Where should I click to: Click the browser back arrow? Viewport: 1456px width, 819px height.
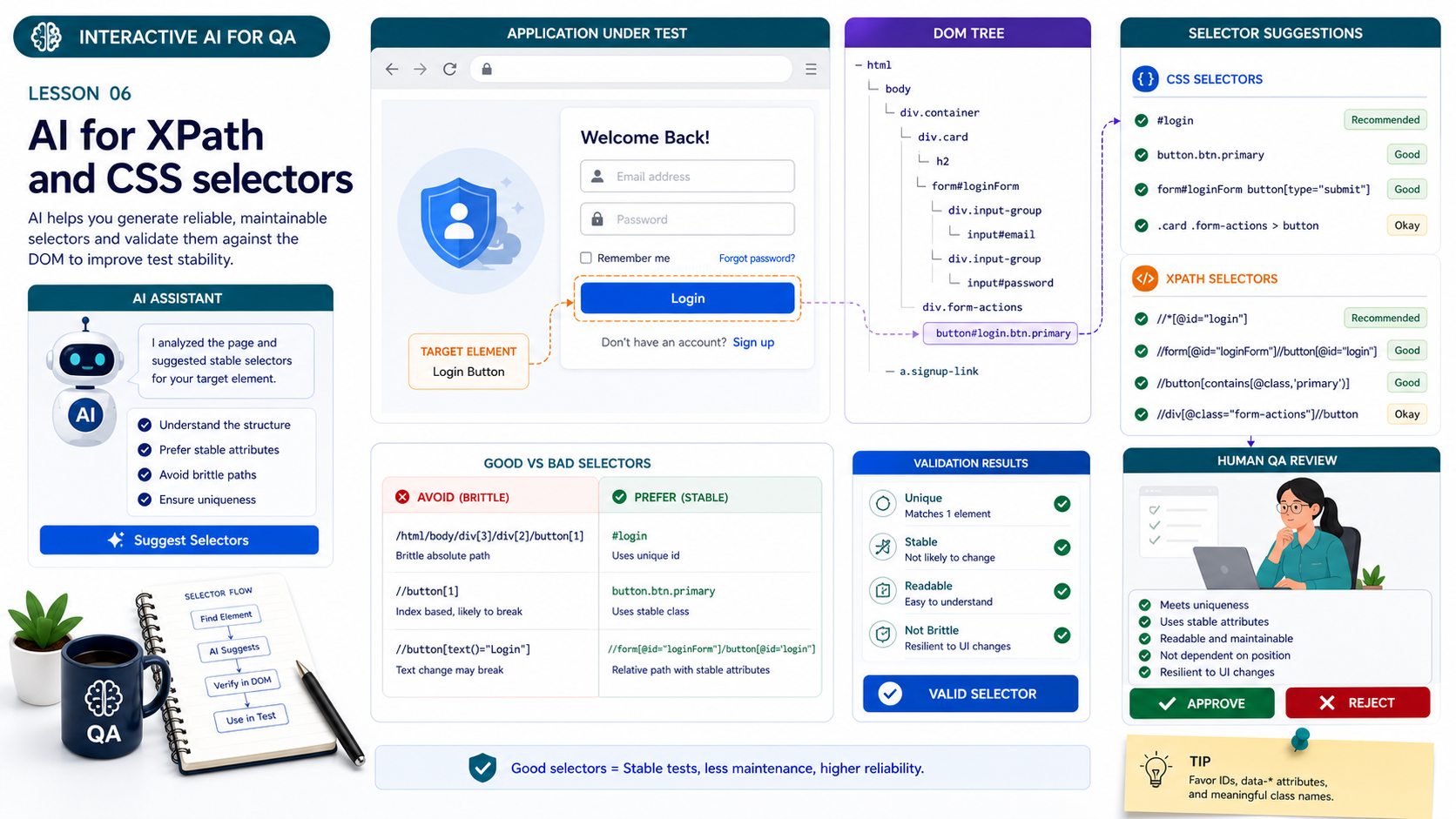[392, 69]
